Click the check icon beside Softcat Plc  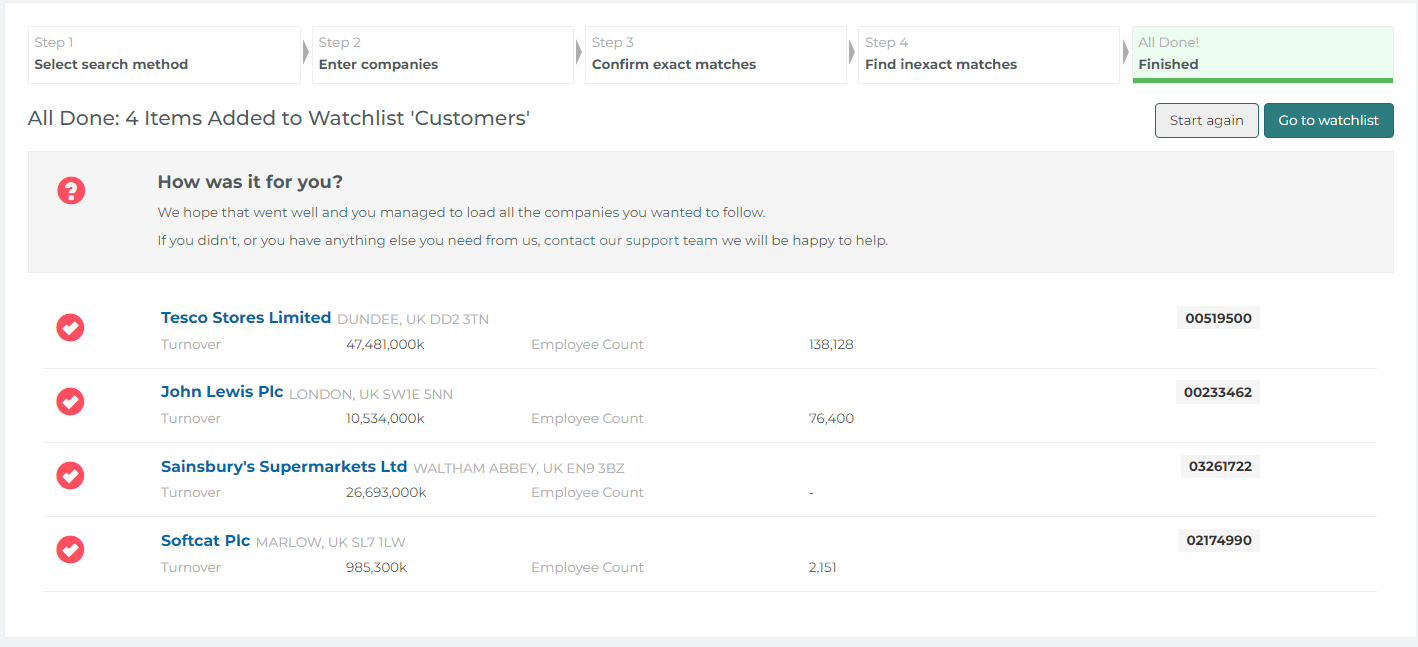pyautogui.click(x=70, y=549)
